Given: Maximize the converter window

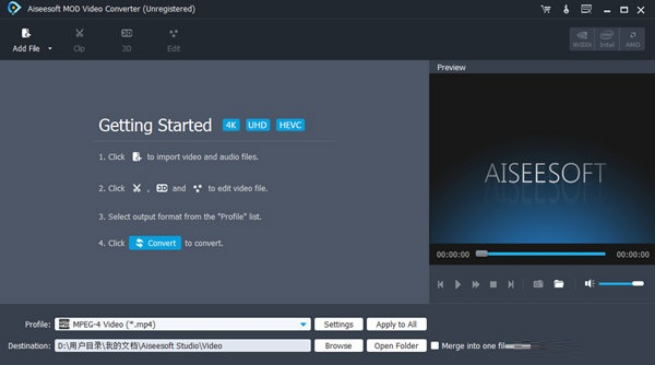Looking at the screenshot, I should pos(624,10).
